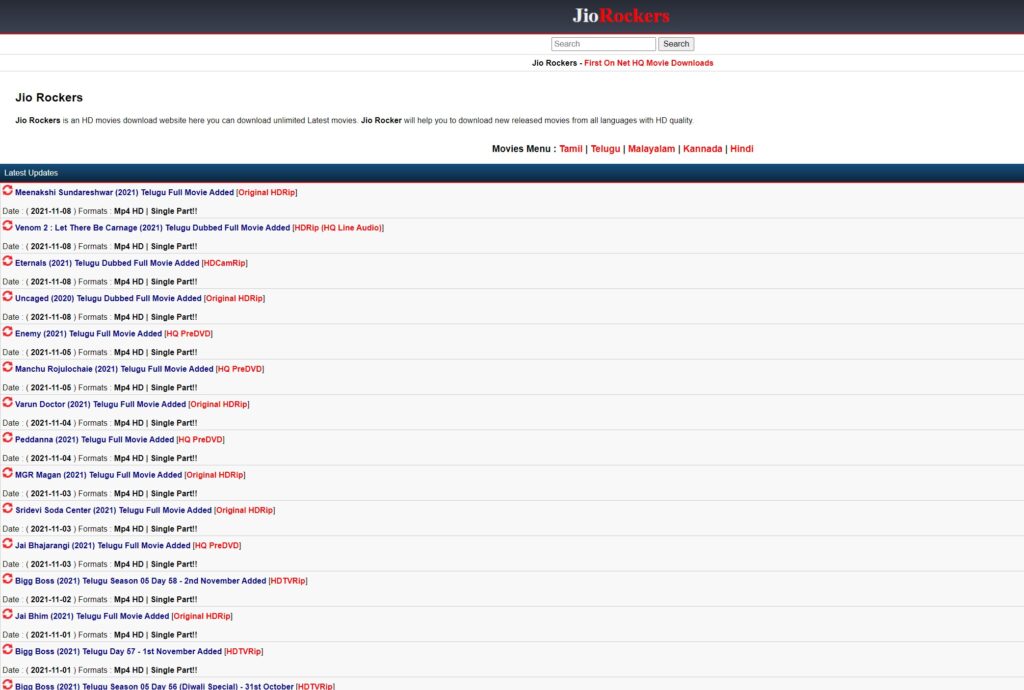Open Jai Bhim (2021) Telugu movie link
This screenshot has height=690, width=1024.
point(123,616)
